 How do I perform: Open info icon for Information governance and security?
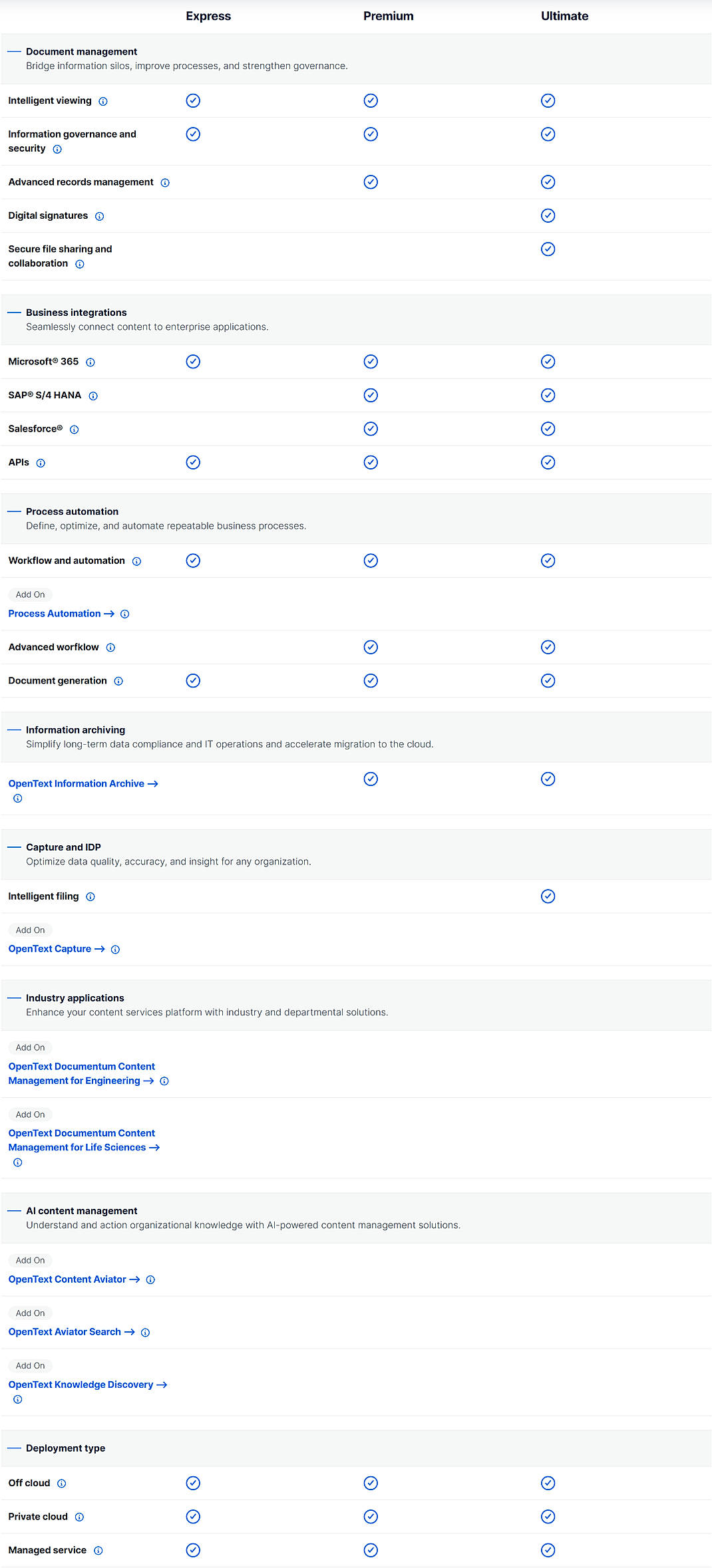[x=57, y=150]
